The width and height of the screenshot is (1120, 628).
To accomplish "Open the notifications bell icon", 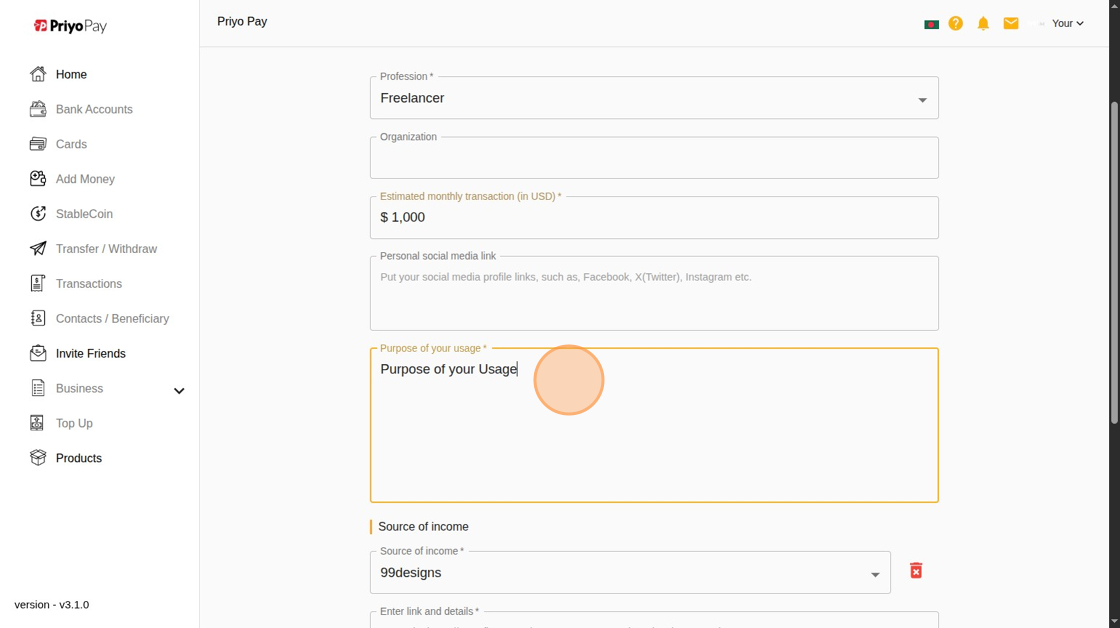I will 983,23.
